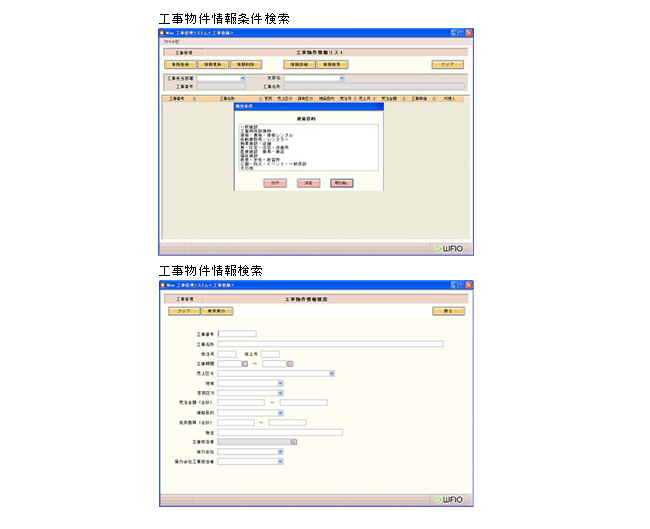Click the 情報検索 button in list window
This screenshot has height=529, width=650.
tap(333, 64)
